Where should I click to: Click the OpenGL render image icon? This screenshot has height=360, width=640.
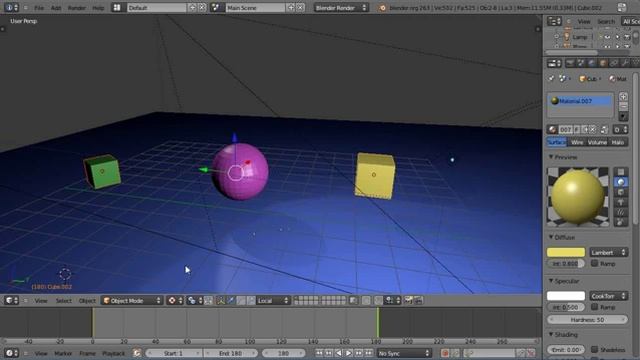point(408,301)
